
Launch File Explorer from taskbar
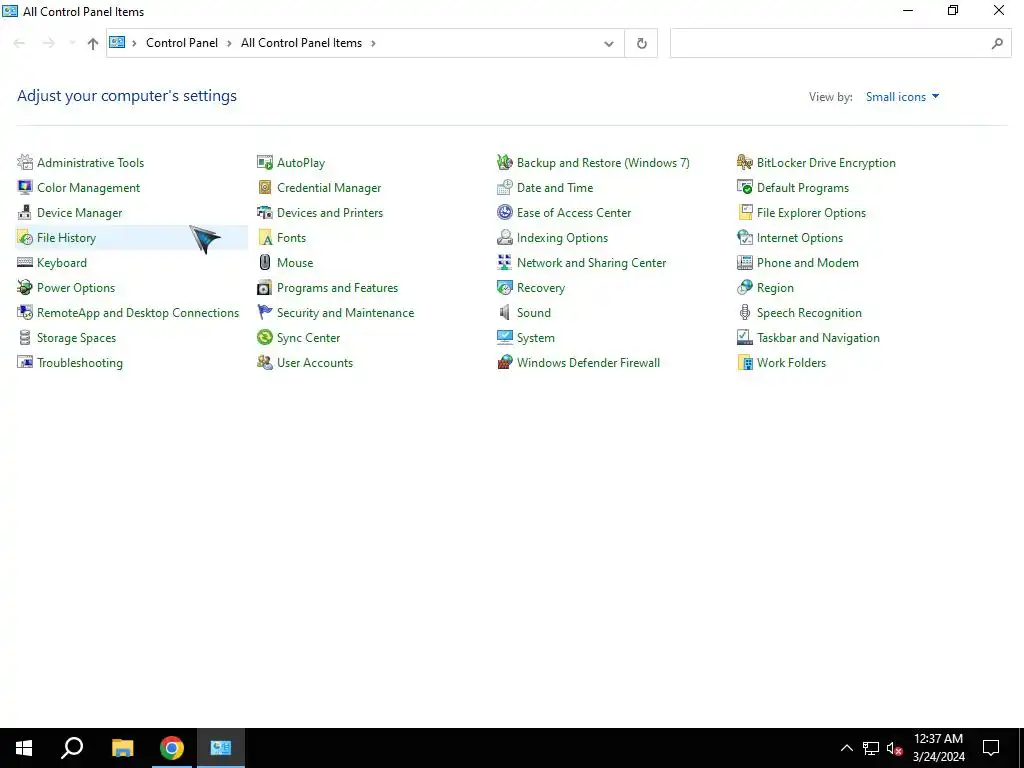[122, 748]
